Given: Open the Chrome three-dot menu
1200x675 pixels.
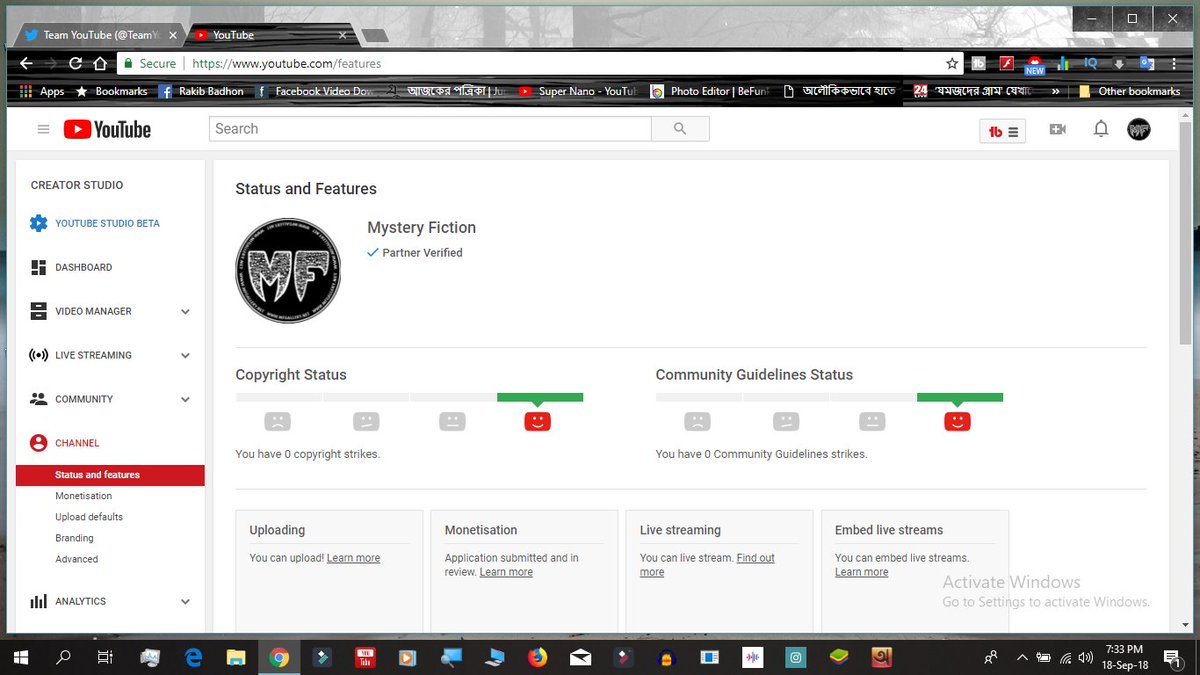Looking at the screenshot, I should (1173, 63).
